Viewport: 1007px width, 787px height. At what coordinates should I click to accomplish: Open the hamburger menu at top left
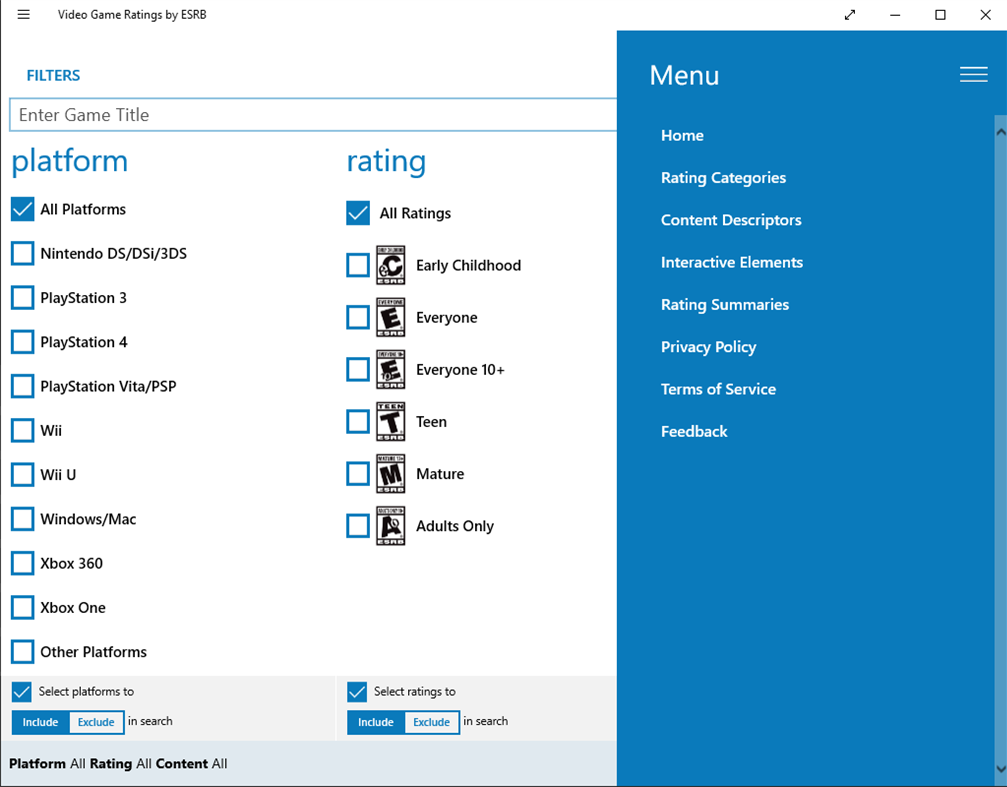click(x=23, y=15)
